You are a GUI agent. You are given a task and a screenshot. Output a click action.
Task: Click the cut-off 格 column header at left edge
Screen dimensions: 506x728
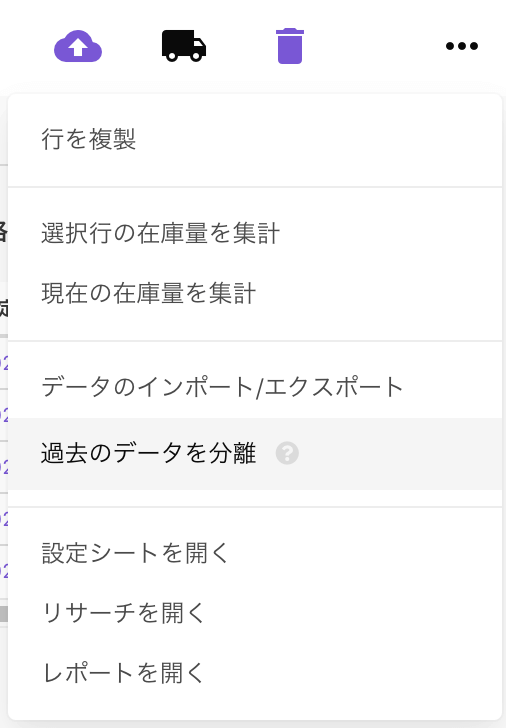[4, 231]
